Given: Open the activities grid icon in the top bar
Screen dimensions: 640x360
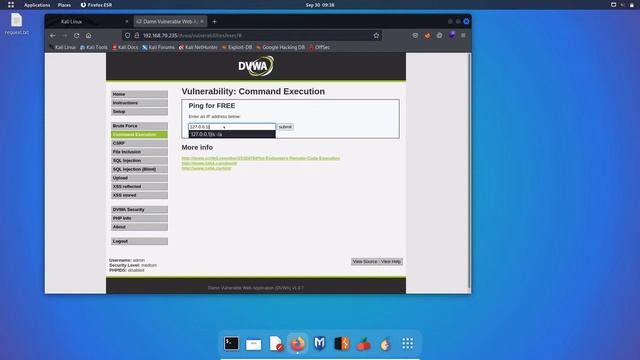Looking at the screenshot, I should (x=11, y=5).
